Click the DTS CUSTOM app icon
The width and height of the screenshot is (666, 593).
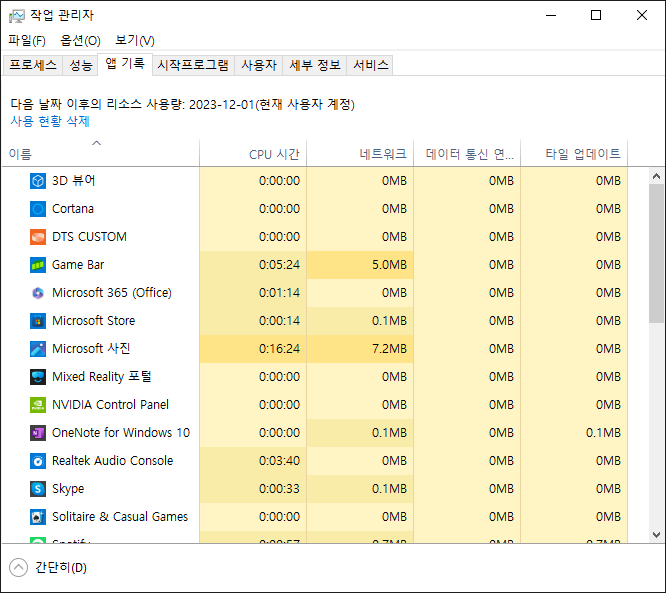[38, 237]
